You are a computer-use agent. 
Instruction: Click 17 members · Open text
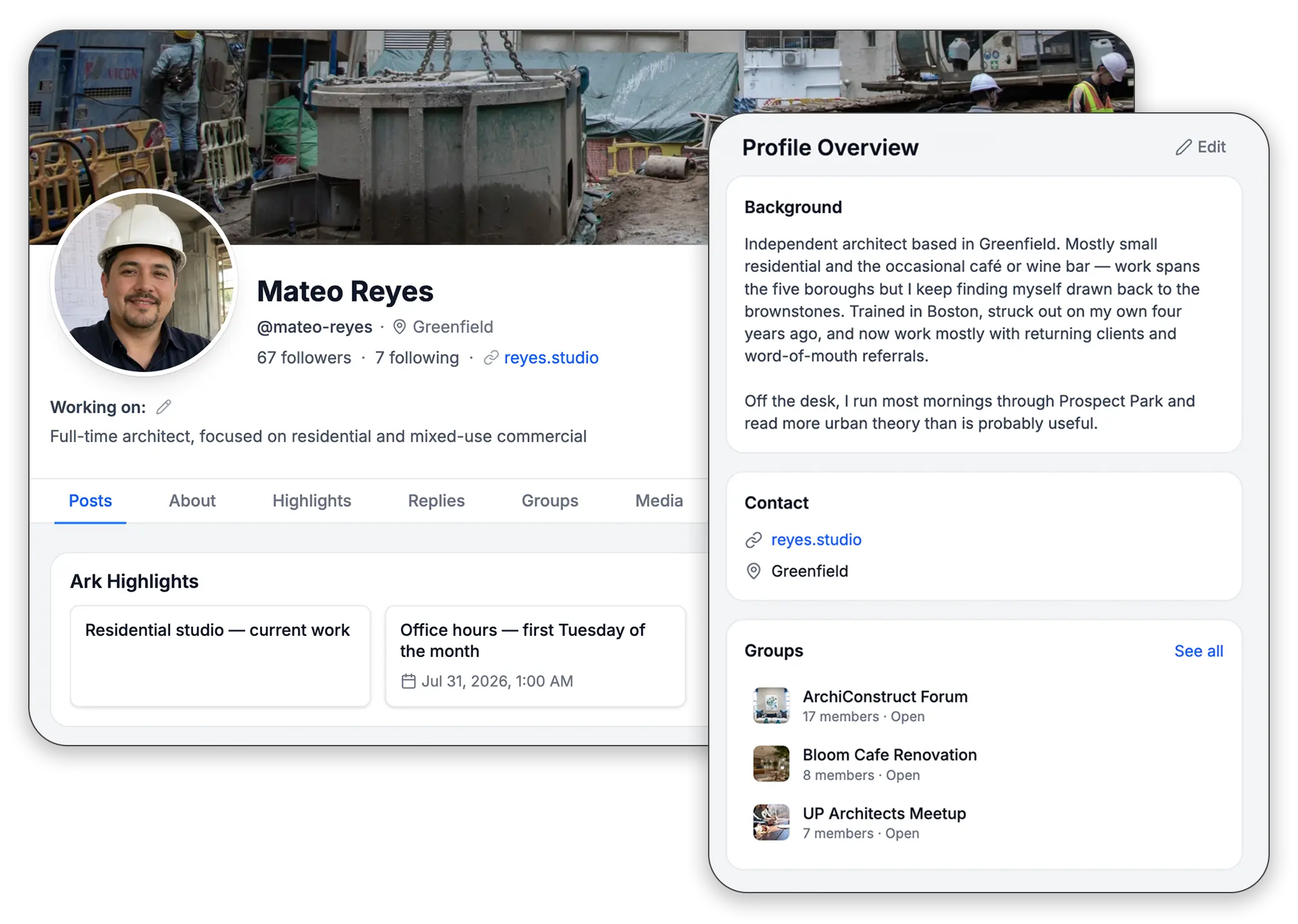point(863,717)
